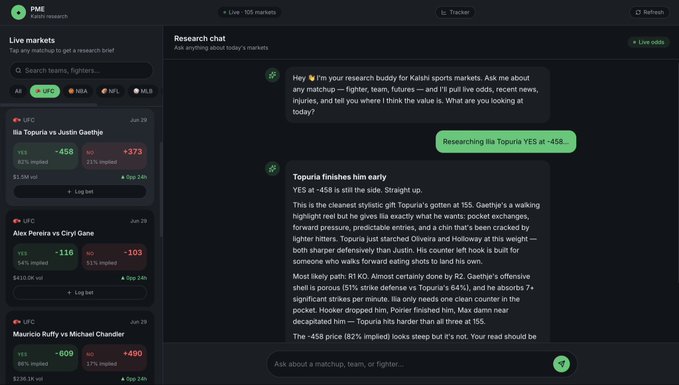The image size is (679, 385).
Task: Click $410.0K vol on Pereira card
Action: point(28,278)
